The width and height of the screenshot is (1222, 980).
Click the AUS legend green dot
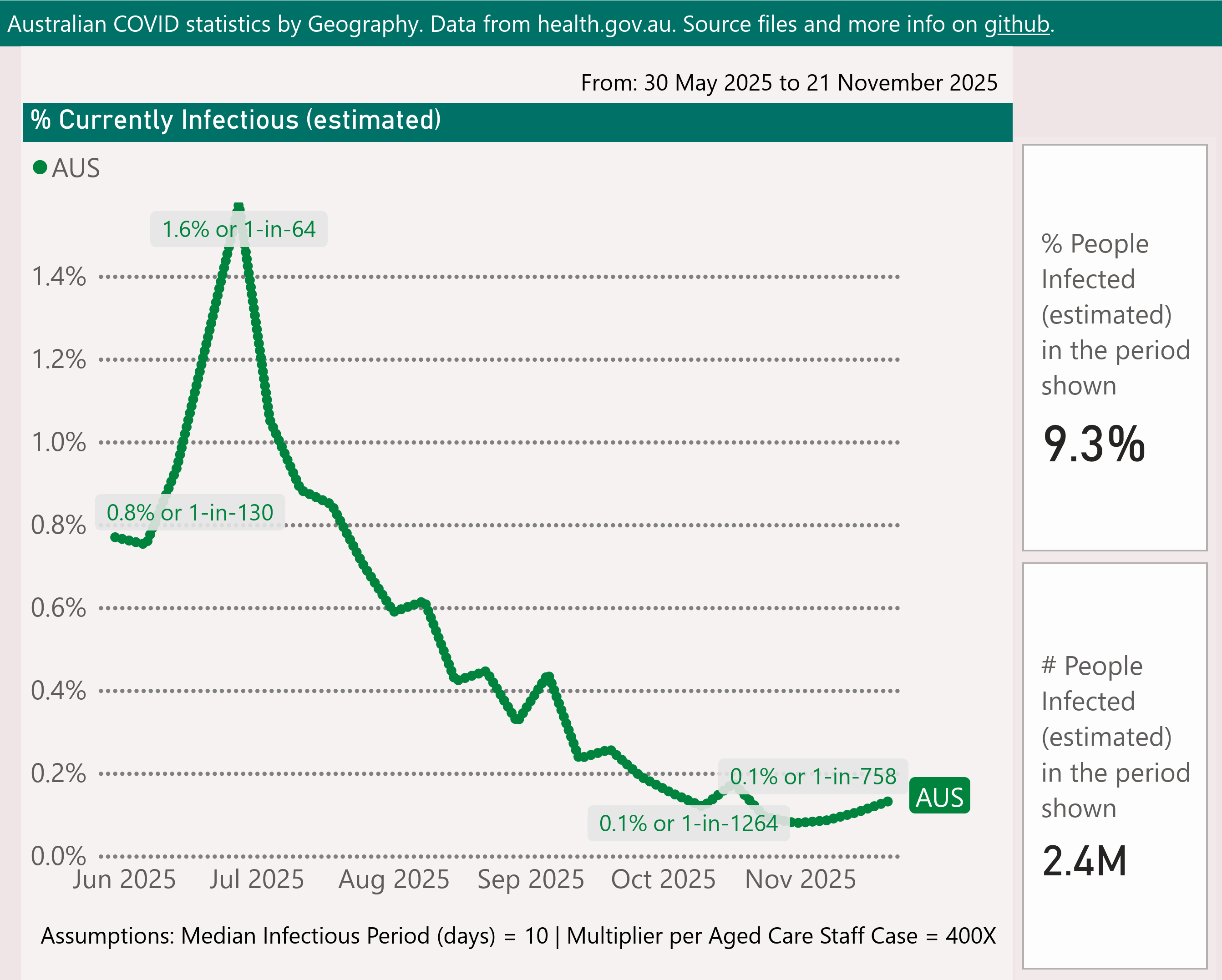[40, 168]
